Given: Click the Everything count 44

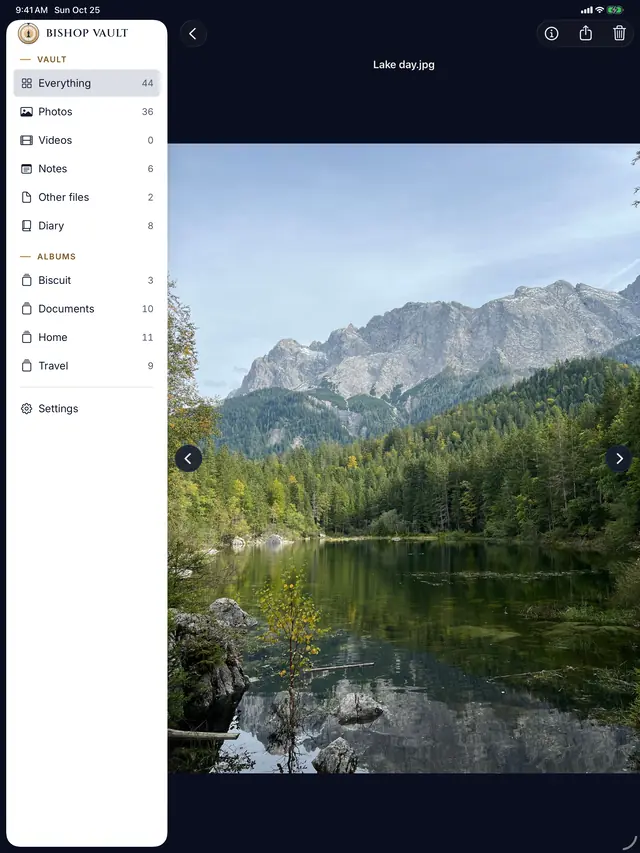Looking at the screenshot, I should [147, 83].
